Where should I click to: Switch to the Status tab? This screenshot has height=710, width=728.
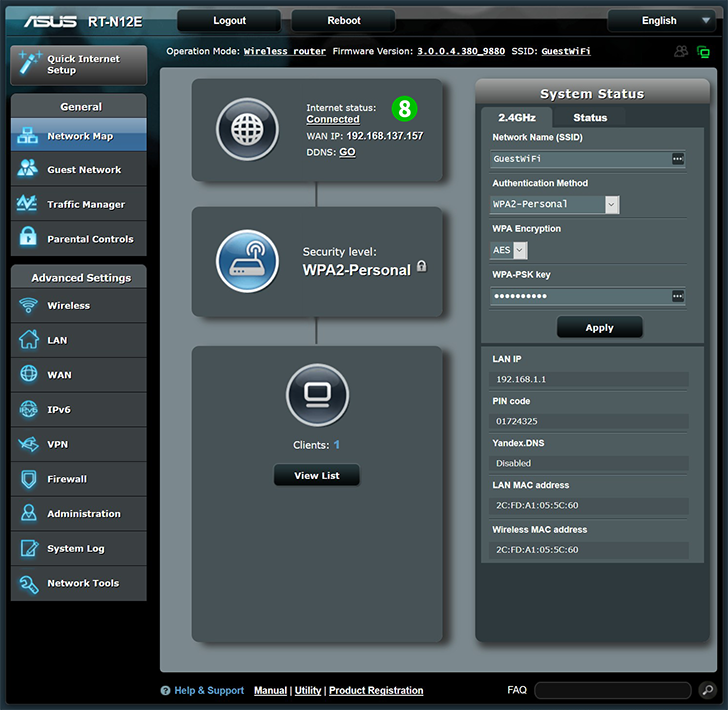tap(590, 117)
